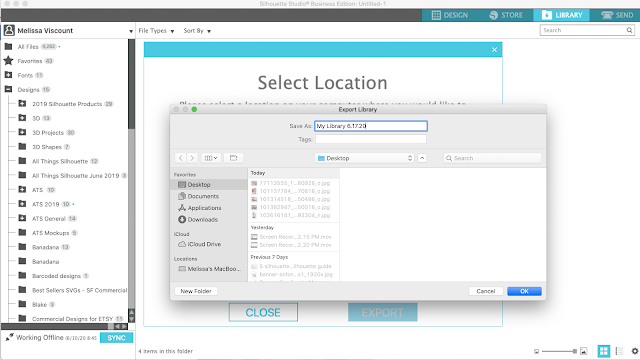
Task: Select the LIBRARY tab
Action: click(562, 15)
